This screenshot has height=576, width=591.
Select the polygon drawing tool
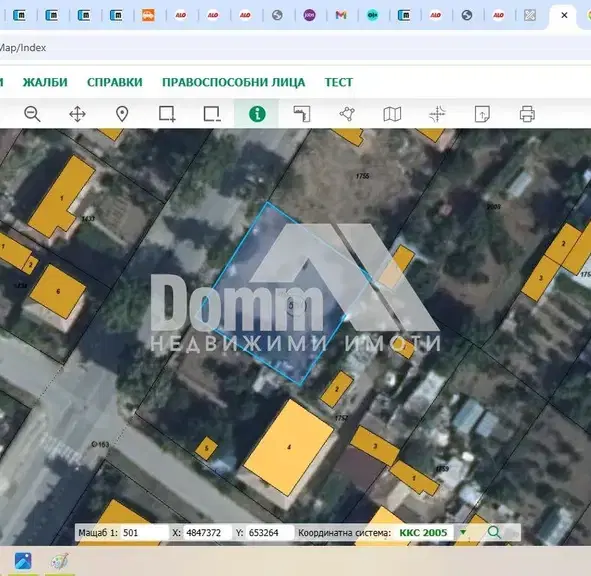[347, 114]
